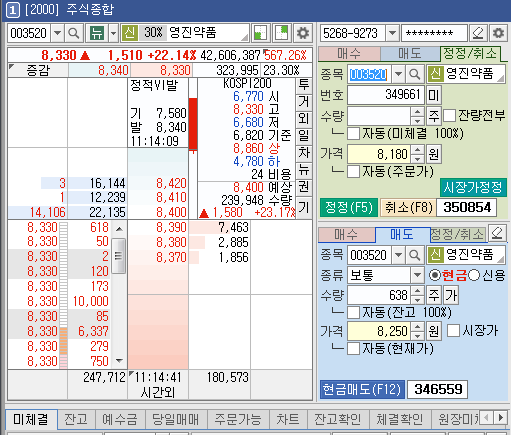Enable the 잔량전부 checkbox

(450, 116)
